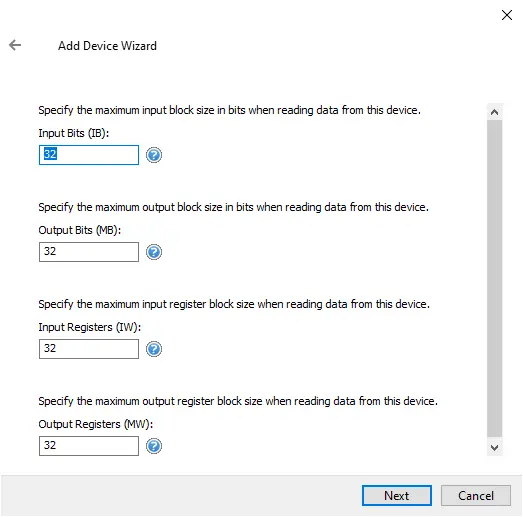Click the 'Output Bits (MB):' label
Viewport: 523px width, 517px height.
point(80,230)
